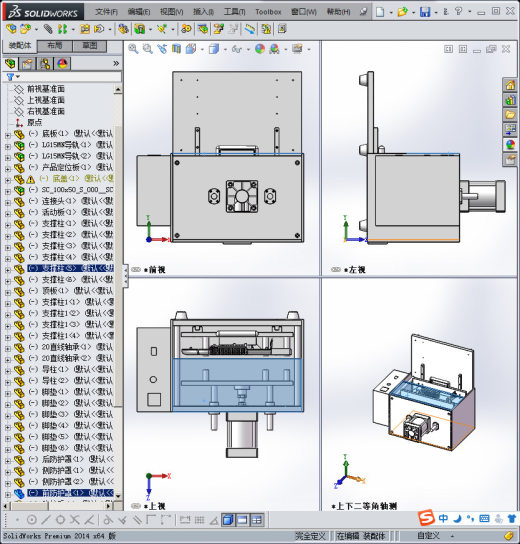Viewport: 520px width, 544px height.
Task: Switch to single view viewport layout
Action: [228, 520]
